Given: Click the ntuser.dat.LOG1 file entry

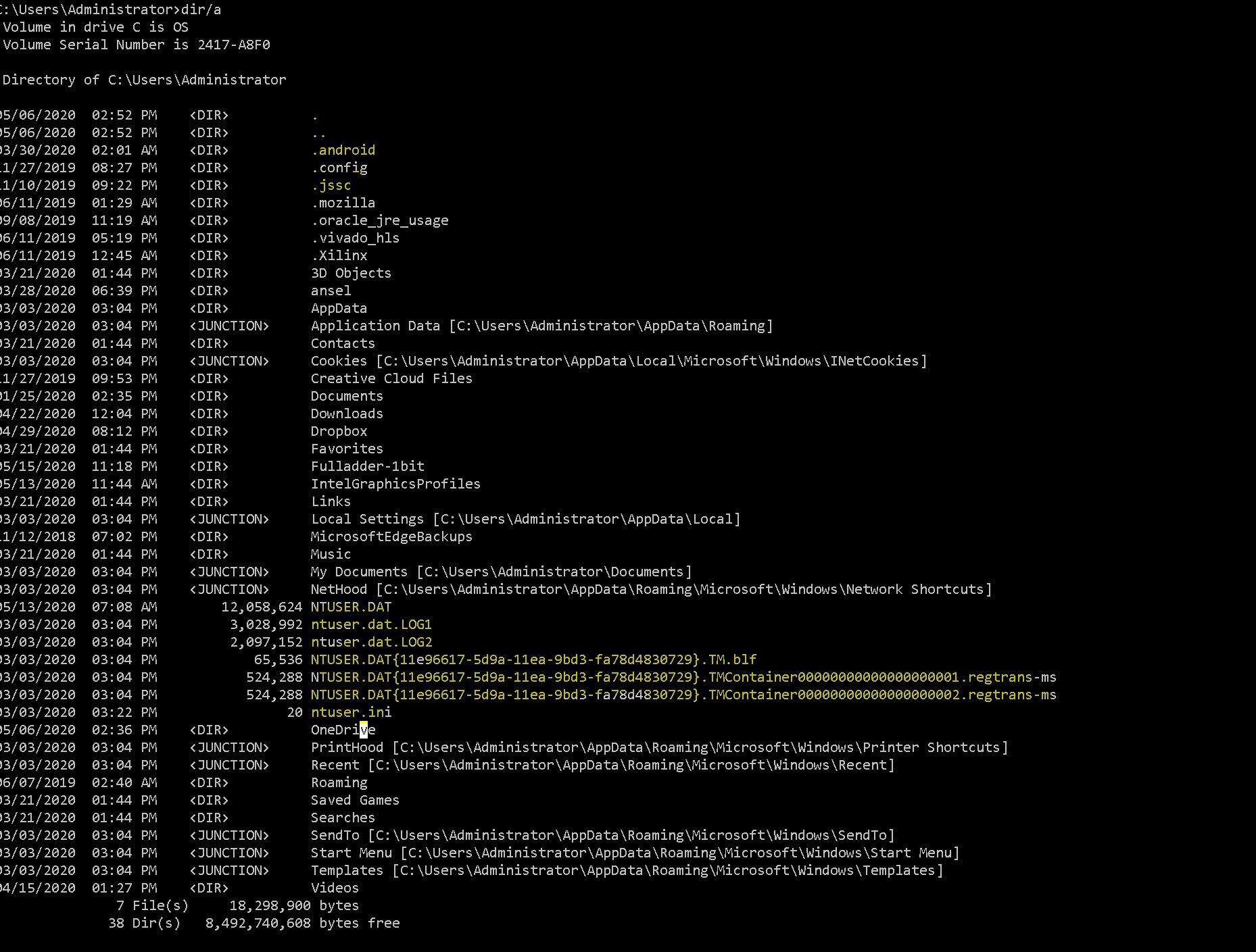Looking at the screenshot, I should point(371,624).
